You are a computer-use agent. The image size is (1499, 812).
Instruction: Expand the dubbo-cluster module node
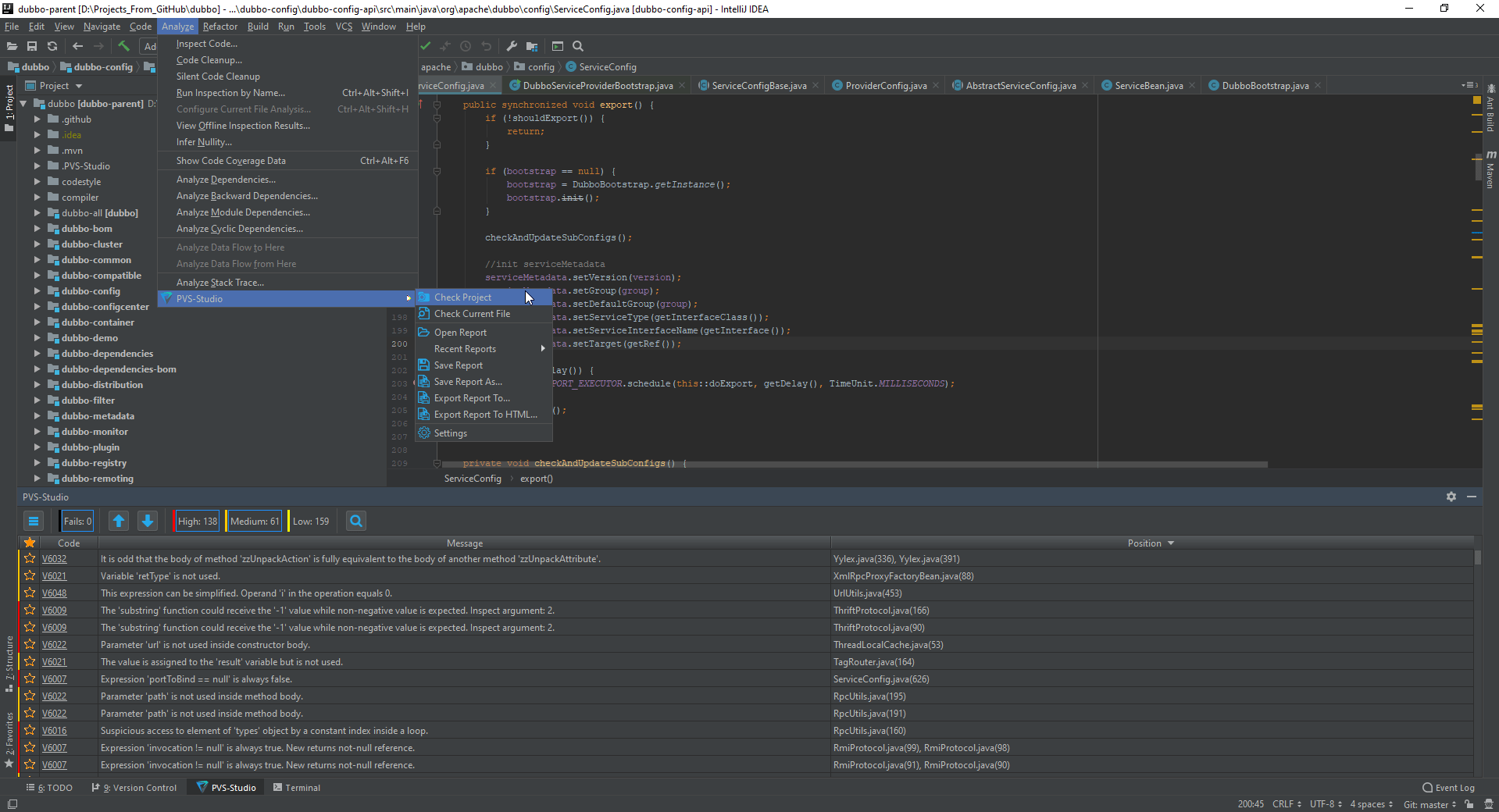37,244
